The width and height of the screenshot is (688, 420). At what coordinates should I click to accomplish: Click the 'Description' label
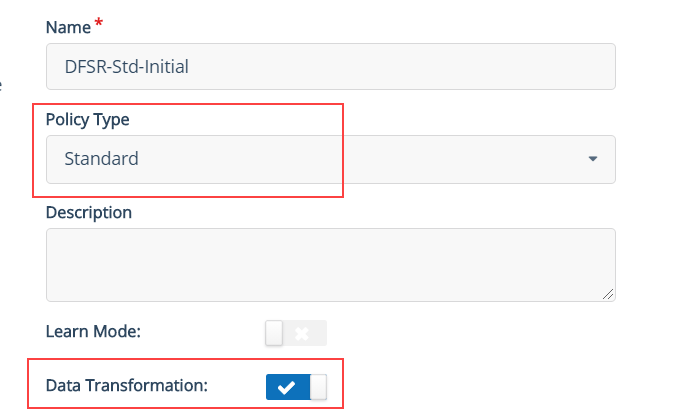click(89, 212)
